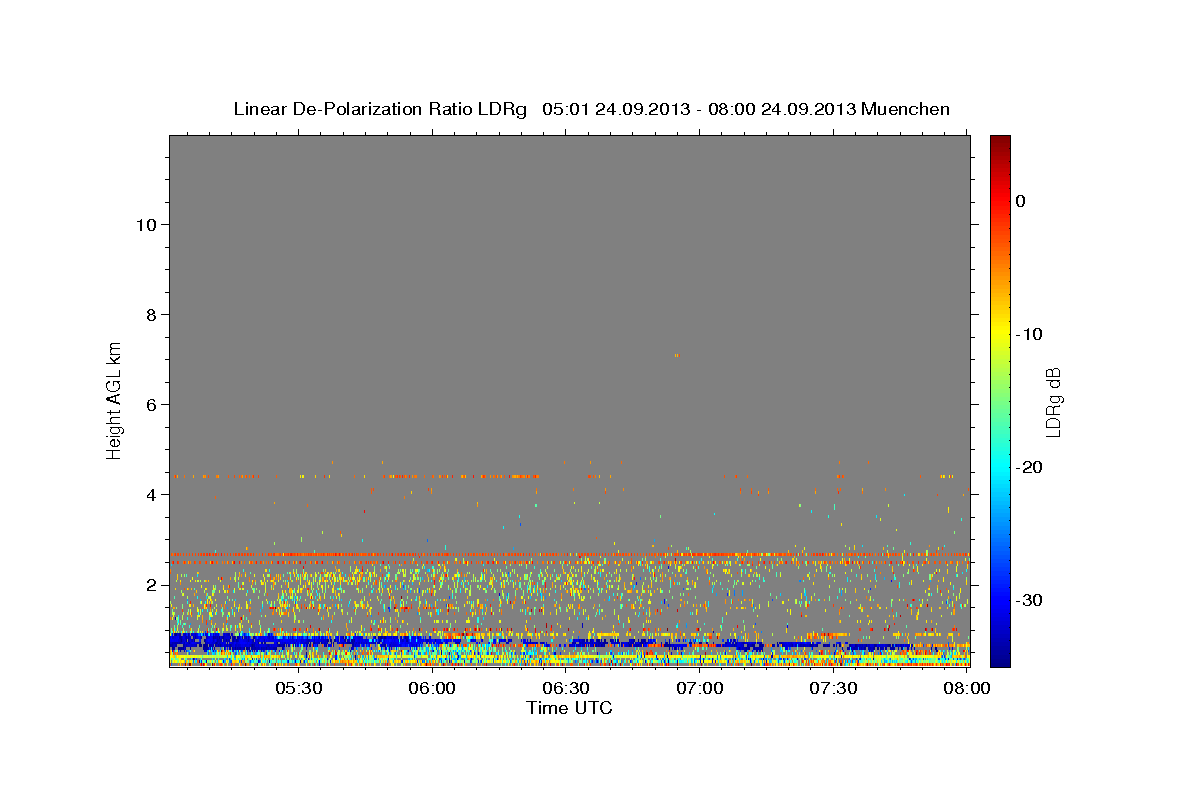1200x800 pixels.
Task: Click the 06:30 time tick label
Action: pos(566,688)
